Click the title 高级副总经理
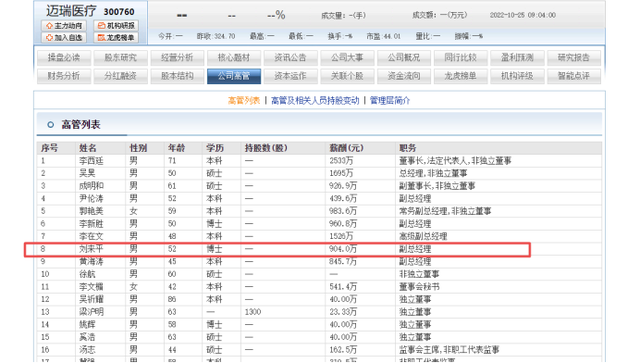This screenshot has width=640, height=363. pos(423,236)
